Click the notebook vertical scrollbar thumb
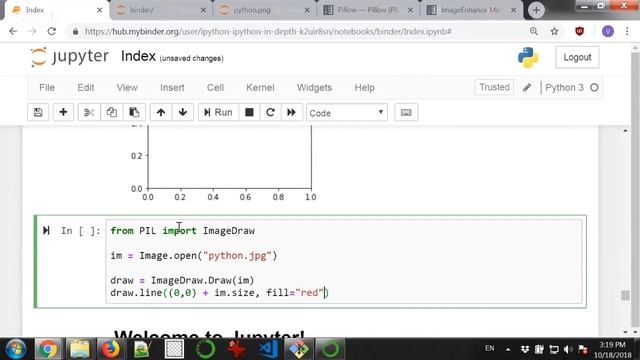The image size is (640, 360). (x=625, y=295)
